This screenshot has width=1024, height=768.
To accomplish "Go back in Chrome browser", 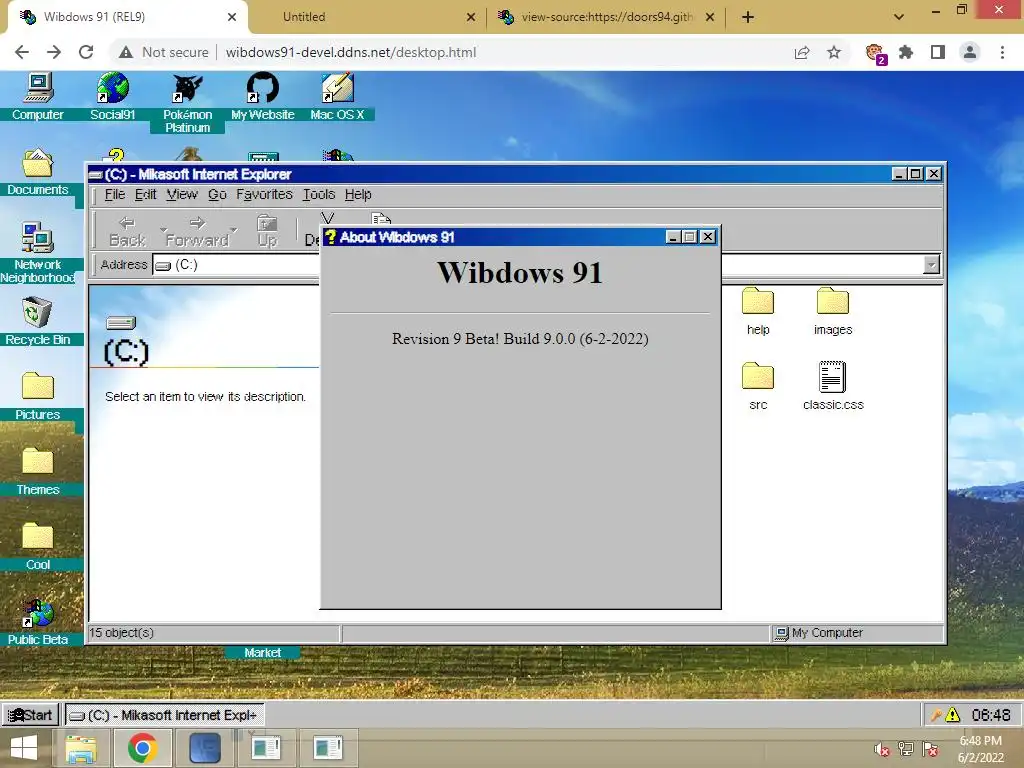I will point(22,52).
